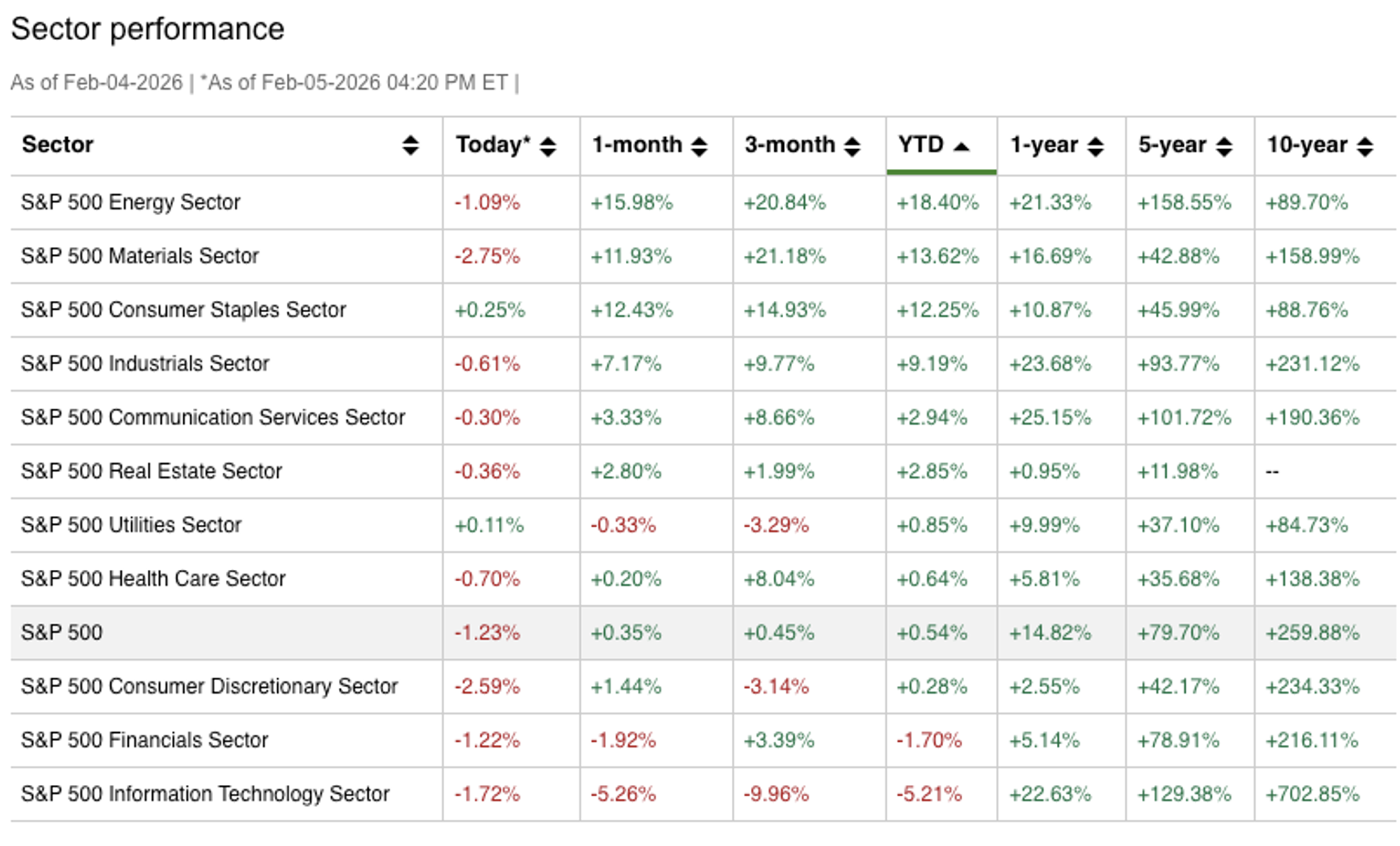Select the YTD column header
Image resolution: width=1400 pixels, height=846 pixels.
click(921, 145)
